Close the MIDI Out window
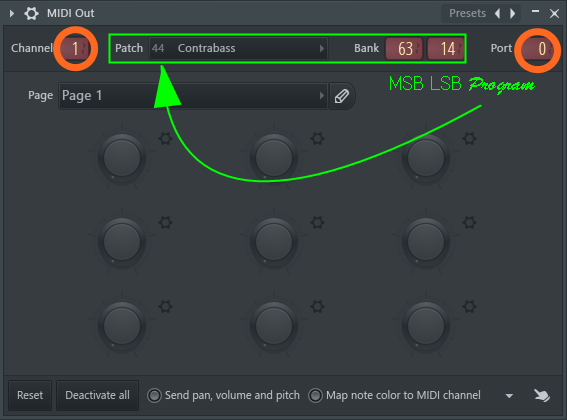 click(554, 14)
